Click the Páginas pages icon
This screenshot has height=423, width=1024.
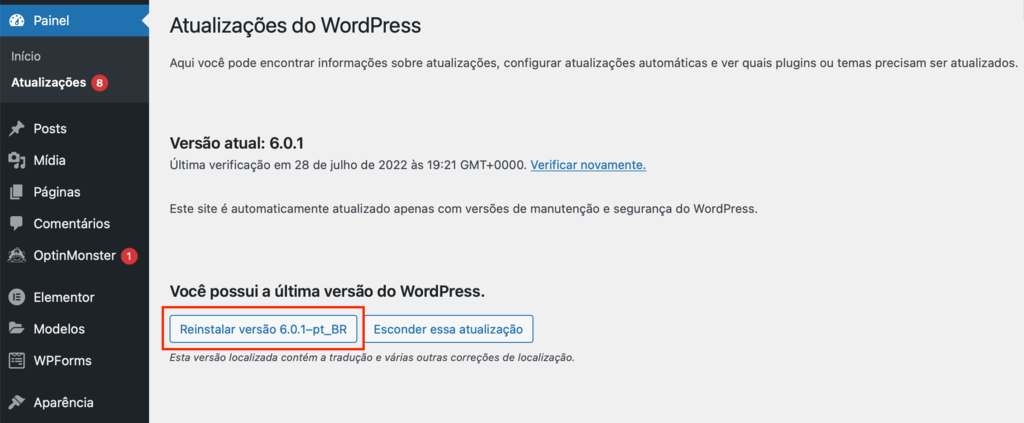pyautogui.click(x=17, y=193)
